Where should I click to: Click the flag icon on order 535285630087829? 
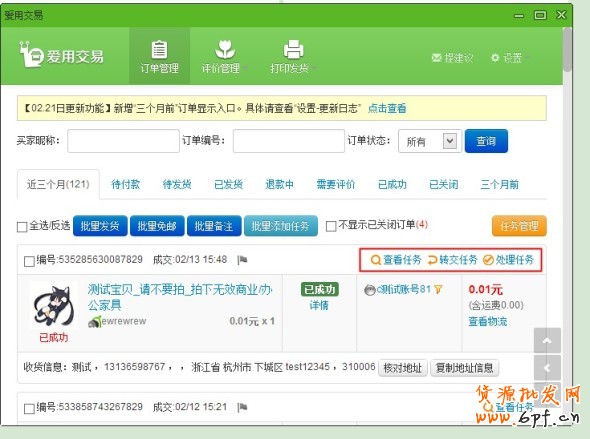tap(242, 260)
